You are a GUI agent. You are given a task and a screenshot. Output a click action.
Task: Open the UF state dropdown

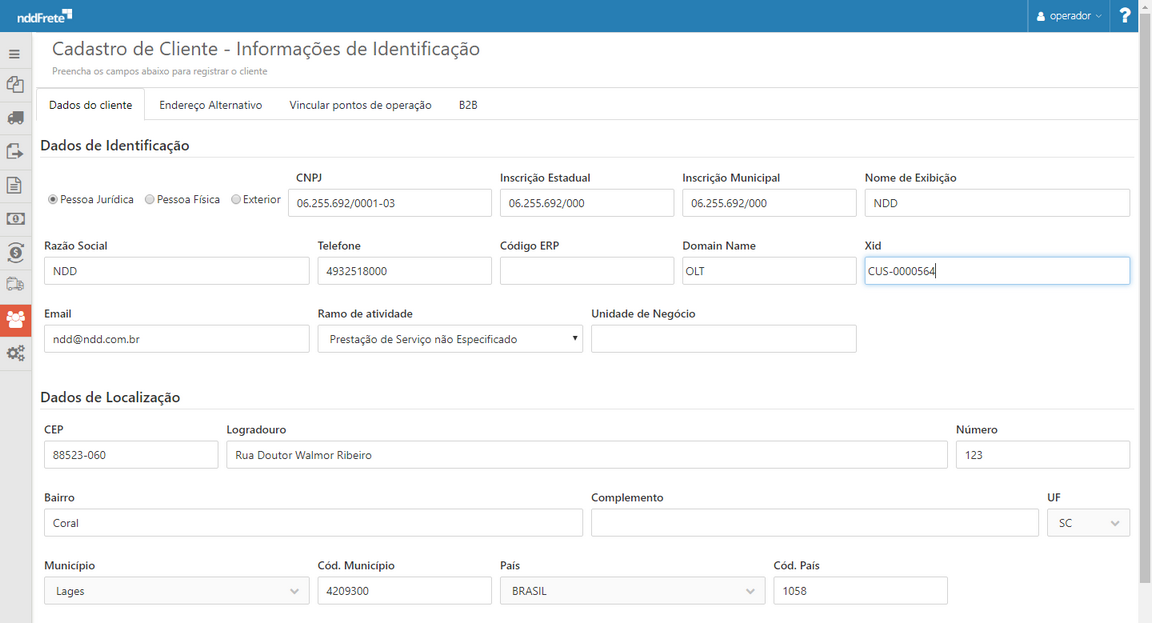pyautogui.click(x=1088, y=522)
